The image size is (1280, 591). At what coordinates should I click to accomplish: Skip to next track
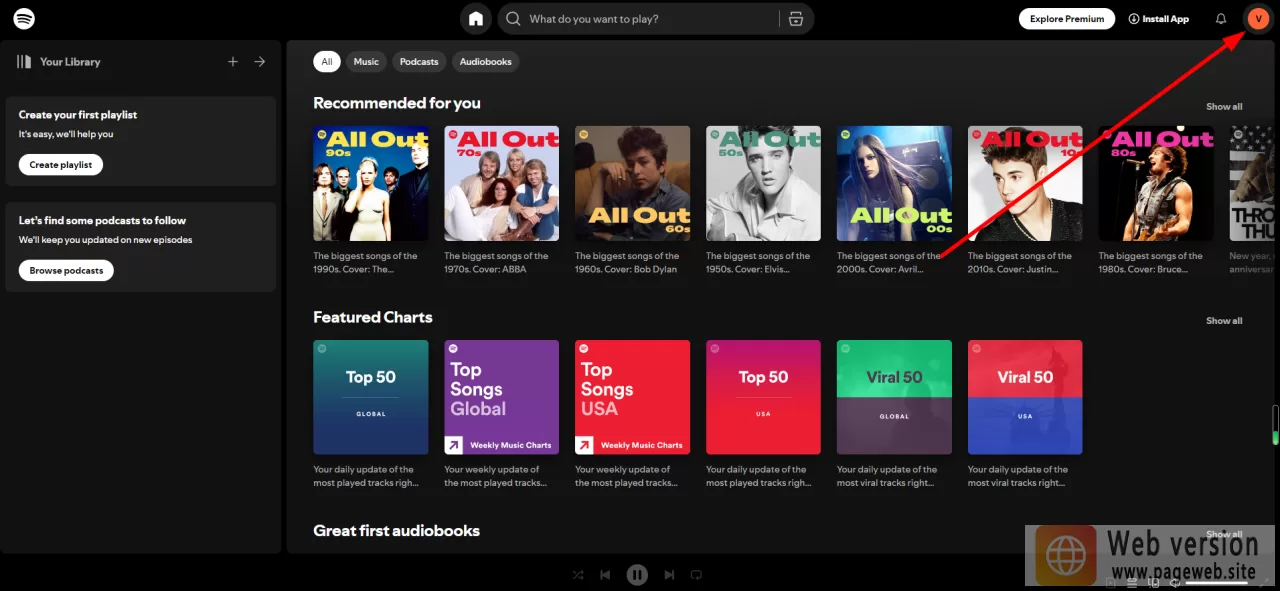tap(669, 575)
